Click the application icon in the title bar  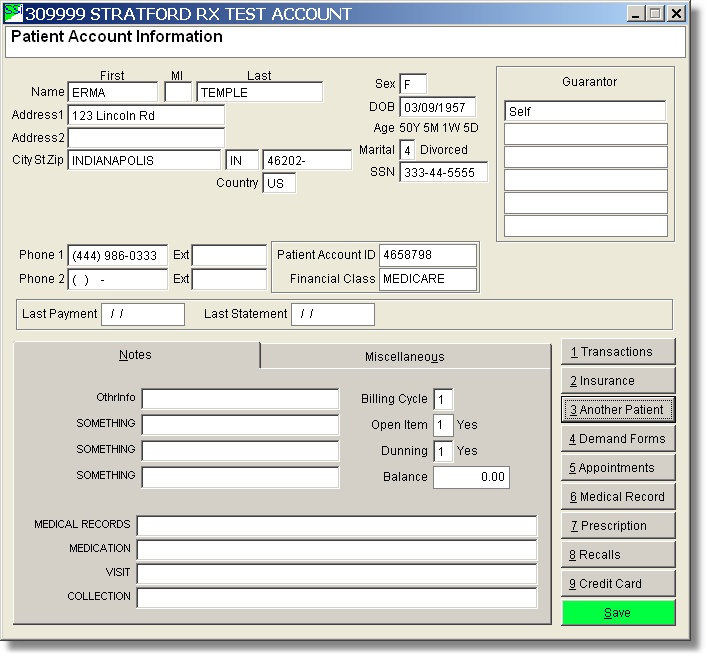click(15, 14)
